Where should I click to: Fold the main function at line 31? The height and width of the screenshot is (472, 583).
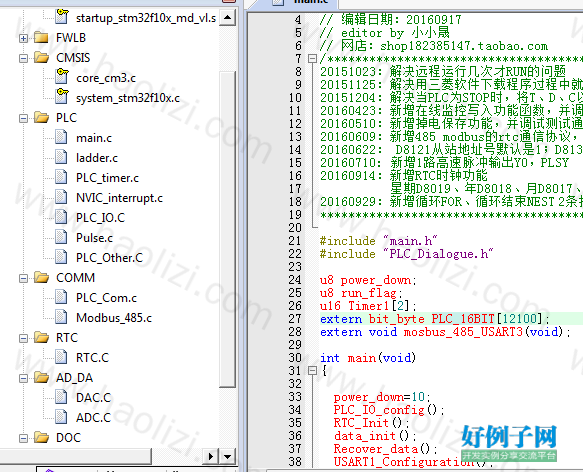[x=312, y=370]
